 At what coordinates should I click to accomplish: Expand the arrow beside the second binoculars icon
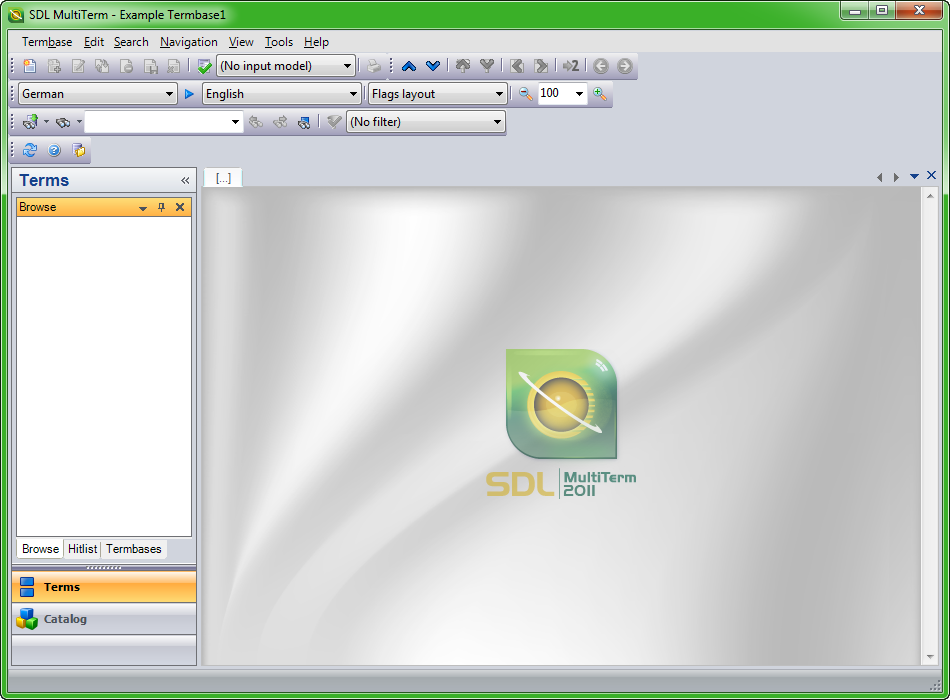pos(79,122)
